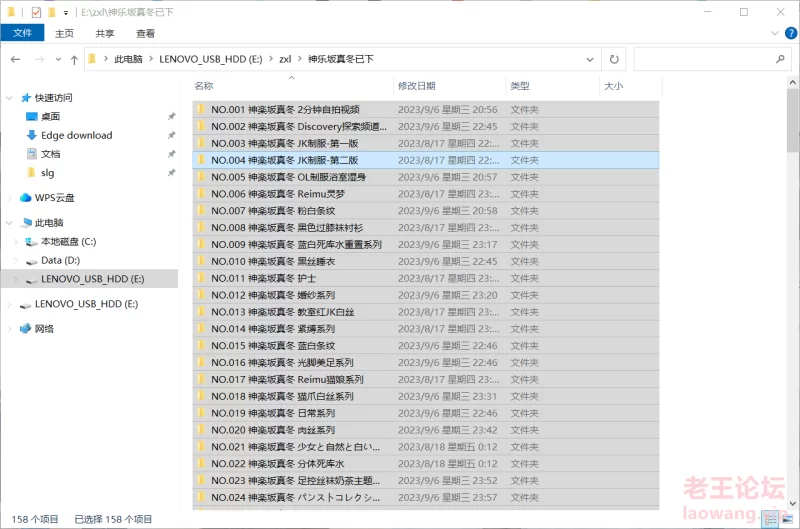Screen dimensions: 800x529
Task: Unpin 桌面 using its pin icon
Action: 171,116
